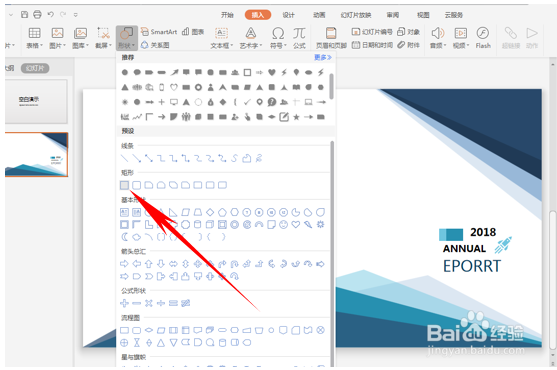Click the 页眉和页脚 (Header and Footer) icon
557x370 pixels.
(x=331, y=38)
